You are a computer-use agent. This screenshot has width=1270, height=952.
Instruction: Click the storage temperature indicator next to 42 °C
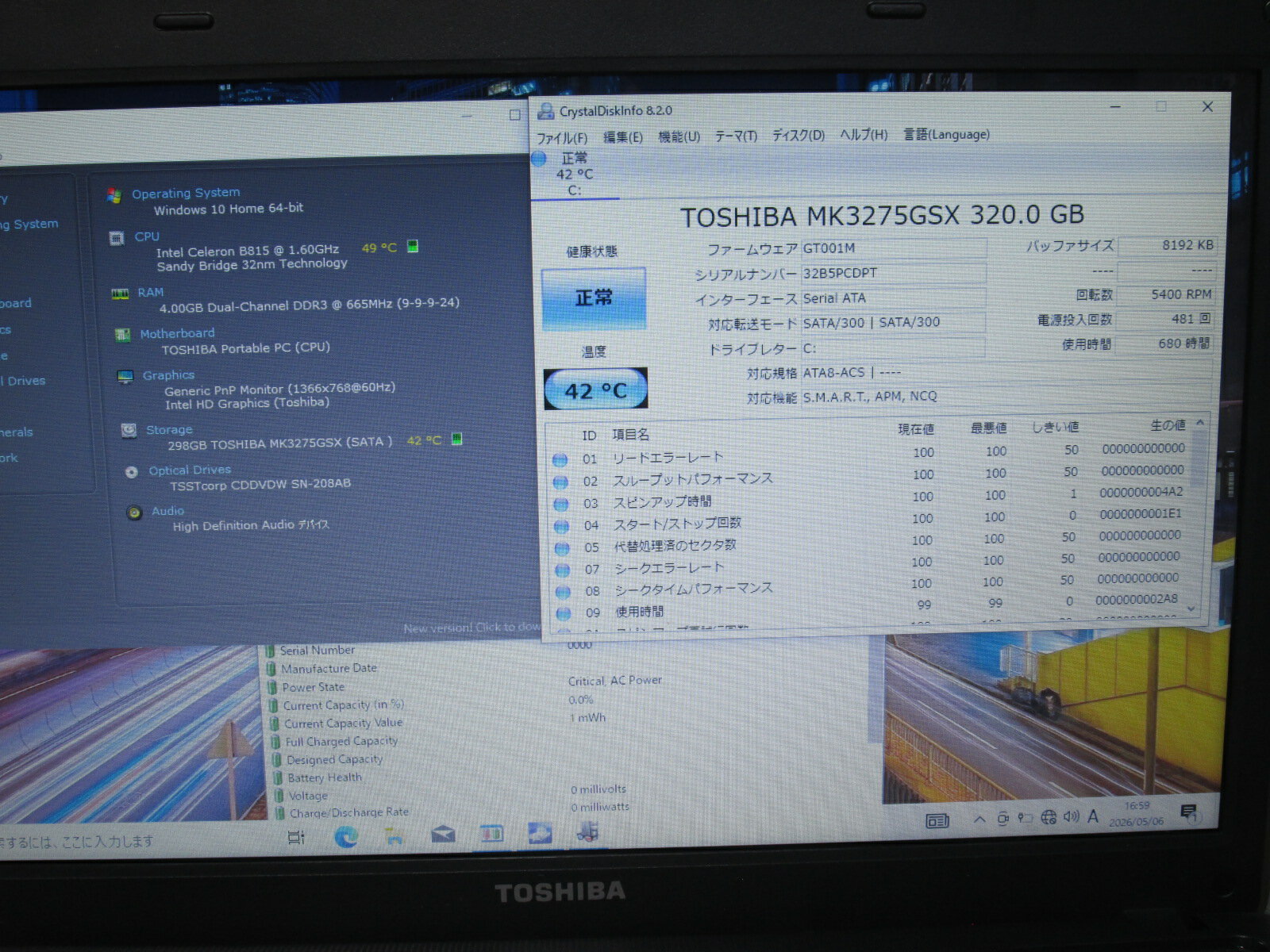point(456,439)
